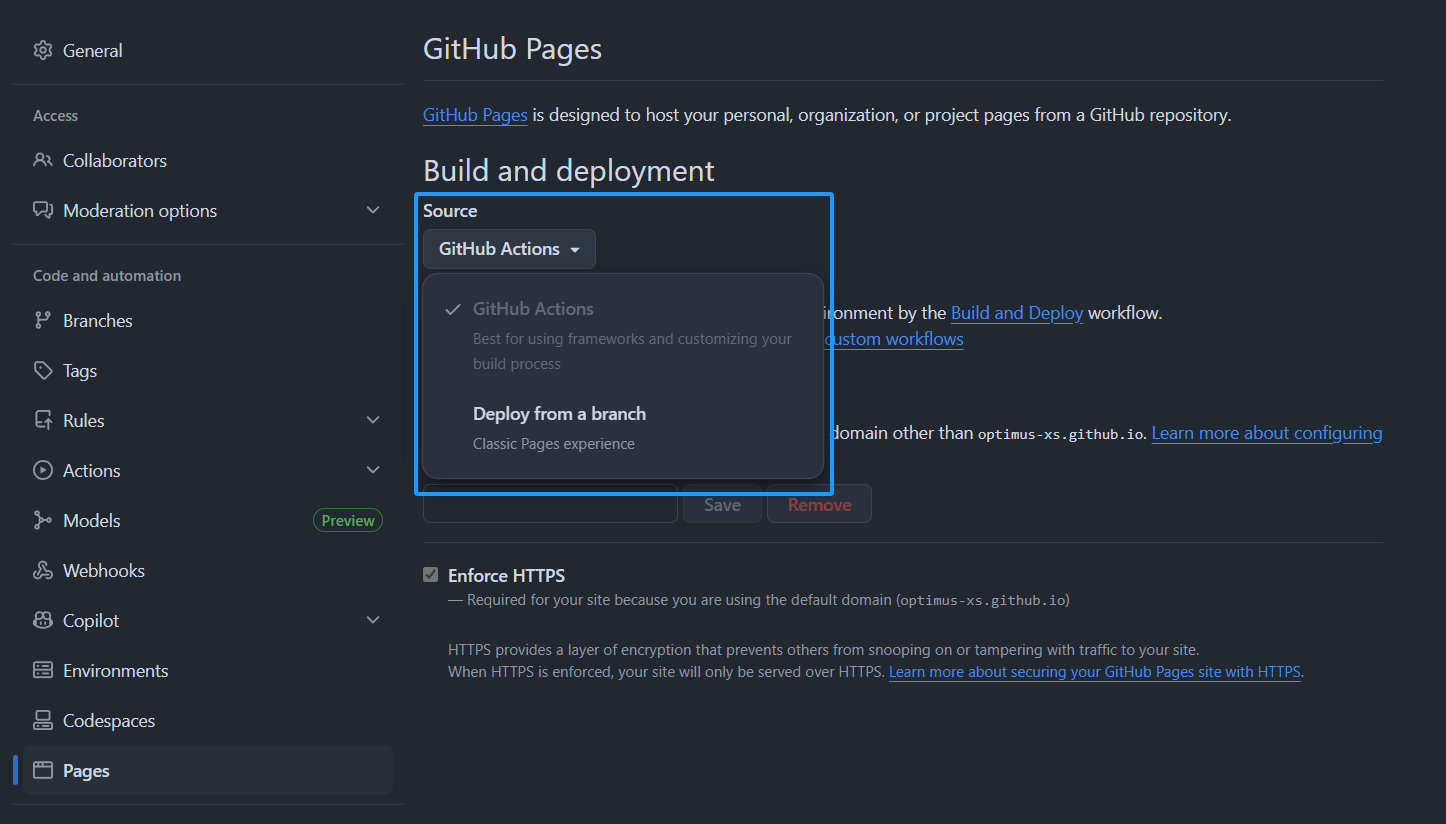Screen dimensions: 1446x824
Task: Choose Deploy from a branch option
Action: coord(559,413)
